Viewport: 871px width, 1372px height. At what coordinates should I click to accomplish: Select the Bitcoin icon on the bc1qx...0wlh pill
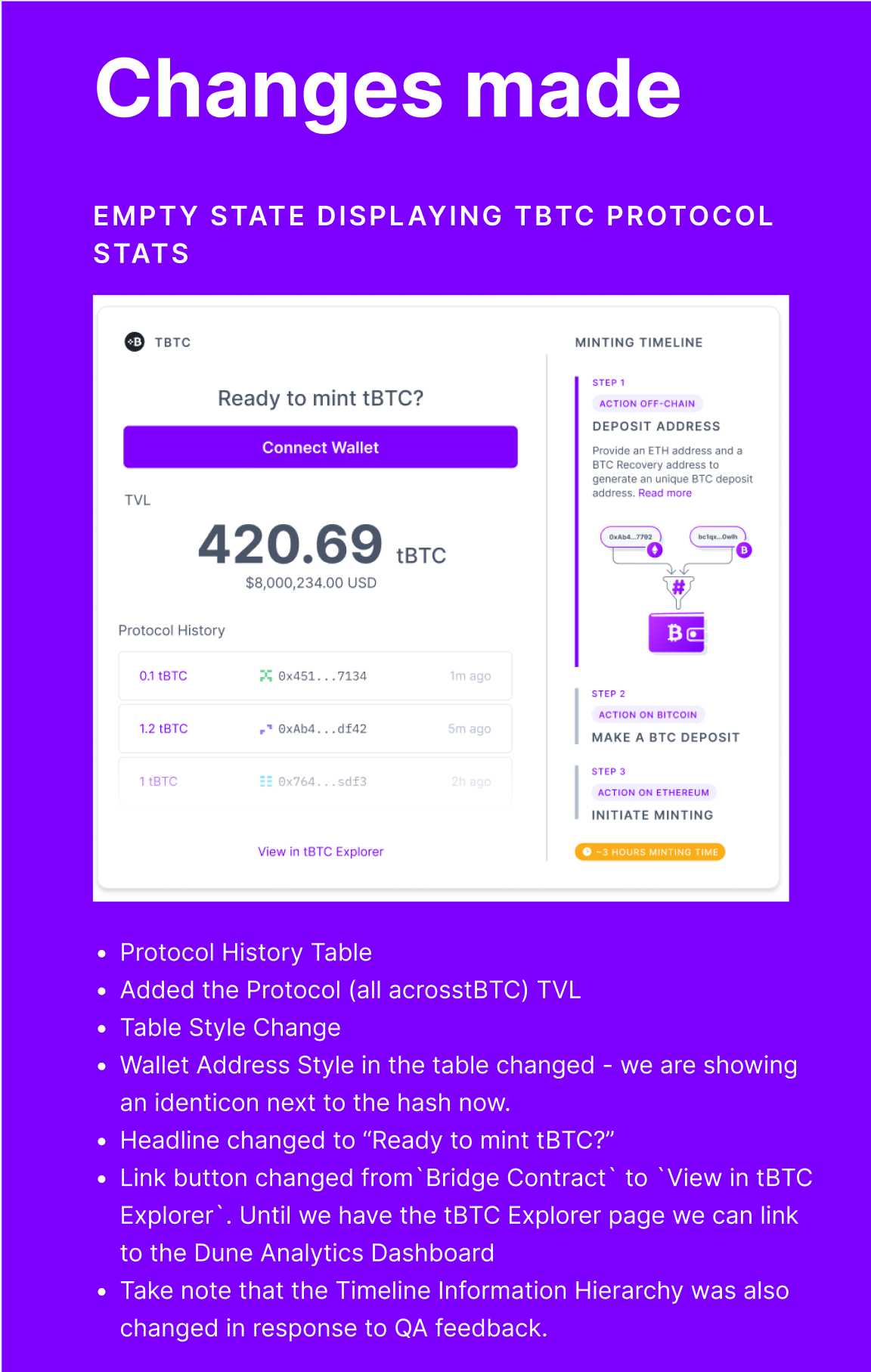click(x=744, y=549)
